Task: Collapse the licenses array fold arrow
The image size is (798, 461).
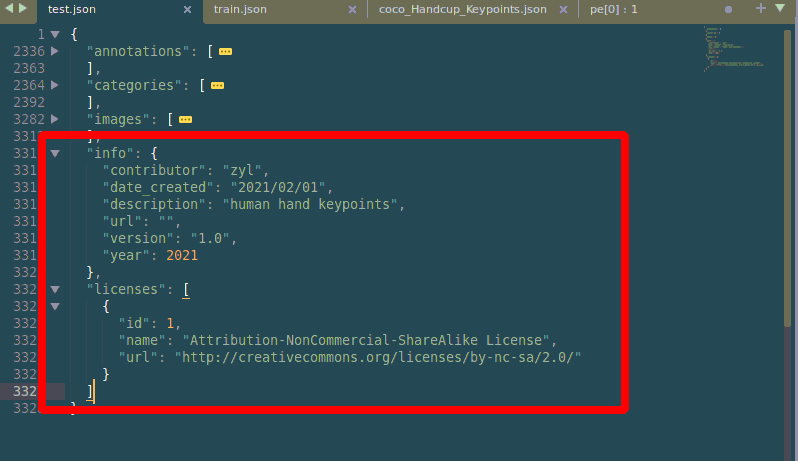Action: (x=55, y=290)
